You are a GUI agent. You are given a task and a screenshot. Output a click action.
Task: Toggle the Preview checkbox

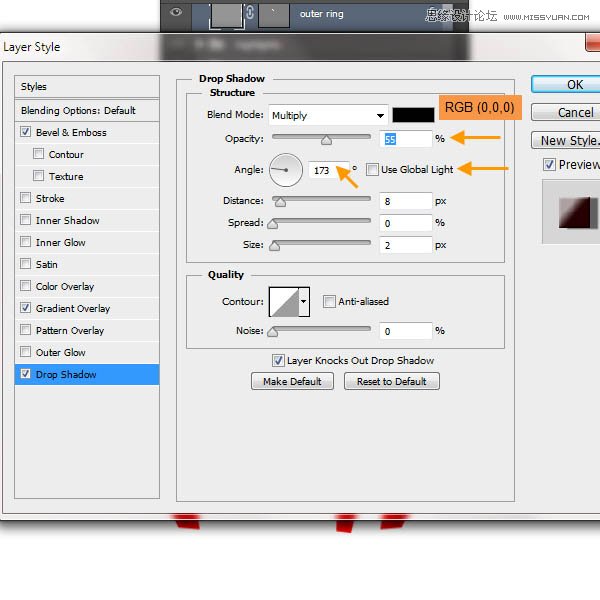(x=549, y=165)
